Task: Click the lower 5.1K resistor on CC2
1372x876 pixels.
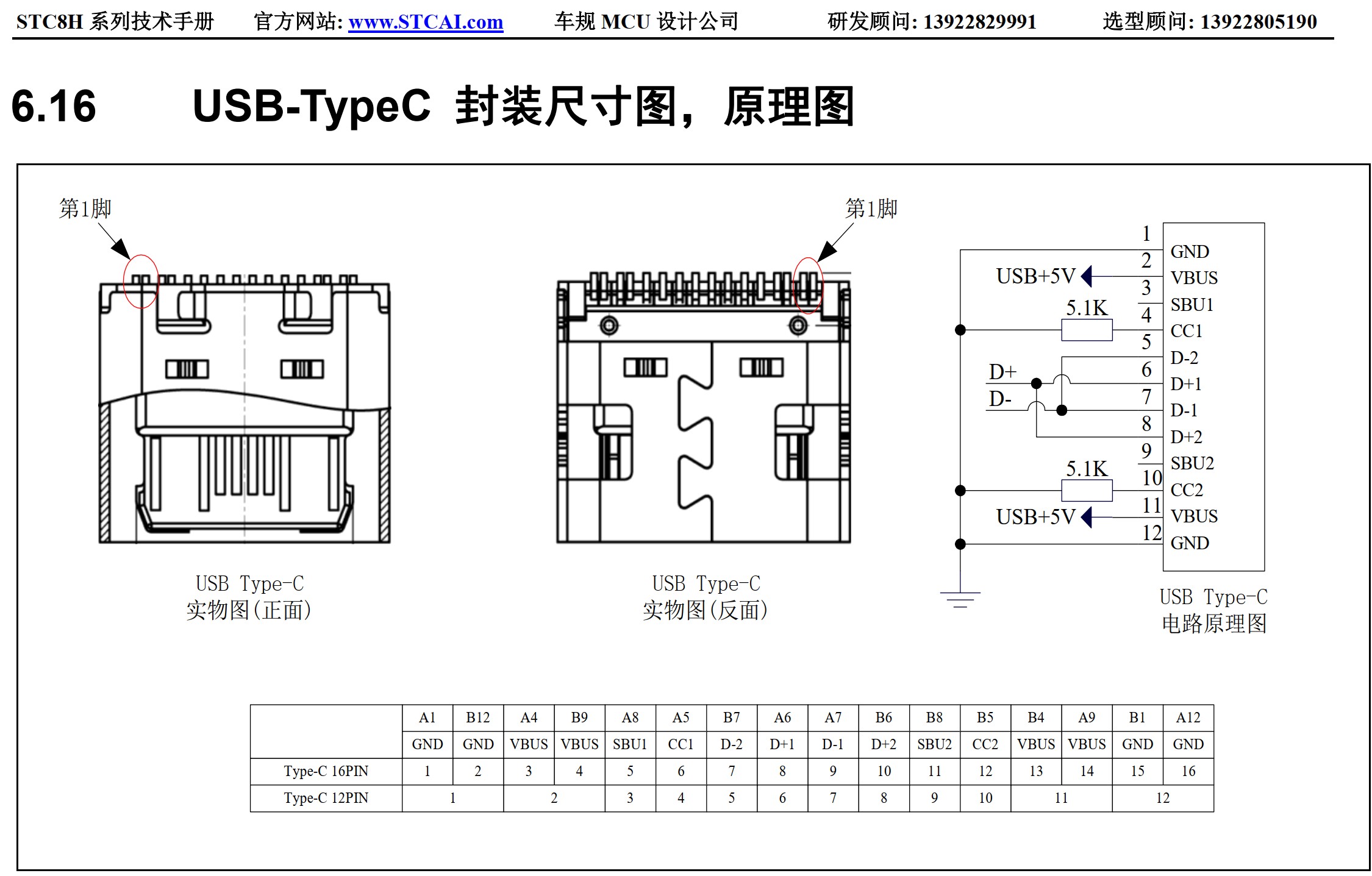Action: pos(1087,490)
